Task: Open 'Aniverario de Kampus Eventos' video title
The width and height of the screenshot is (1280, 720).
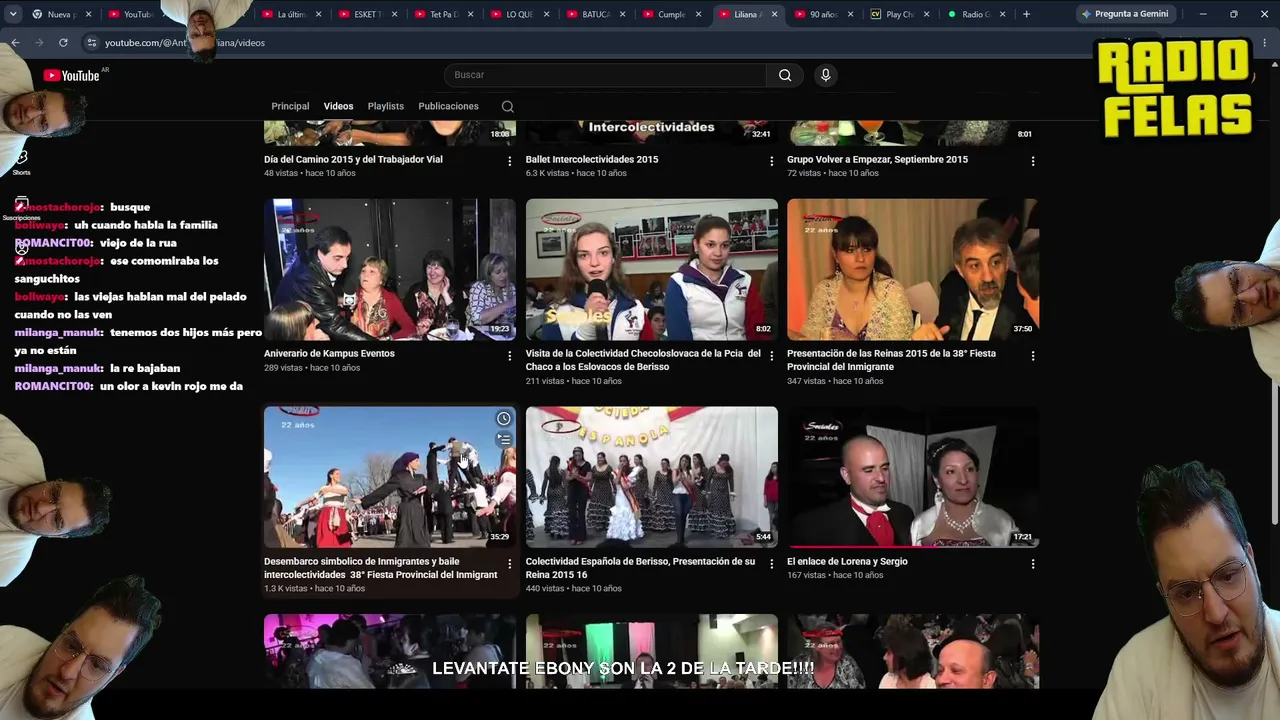Action: (329, 353)
